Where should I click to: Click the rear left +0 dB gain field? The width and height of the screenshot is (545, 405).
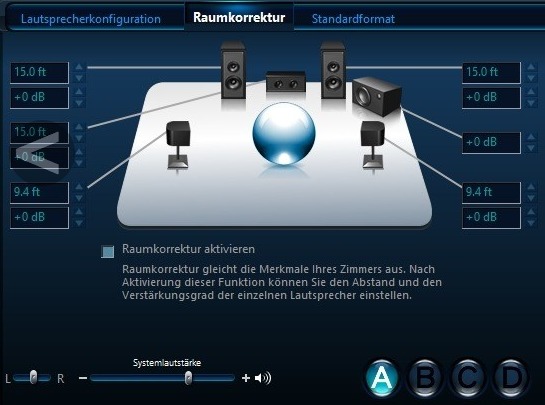(40, 218)
